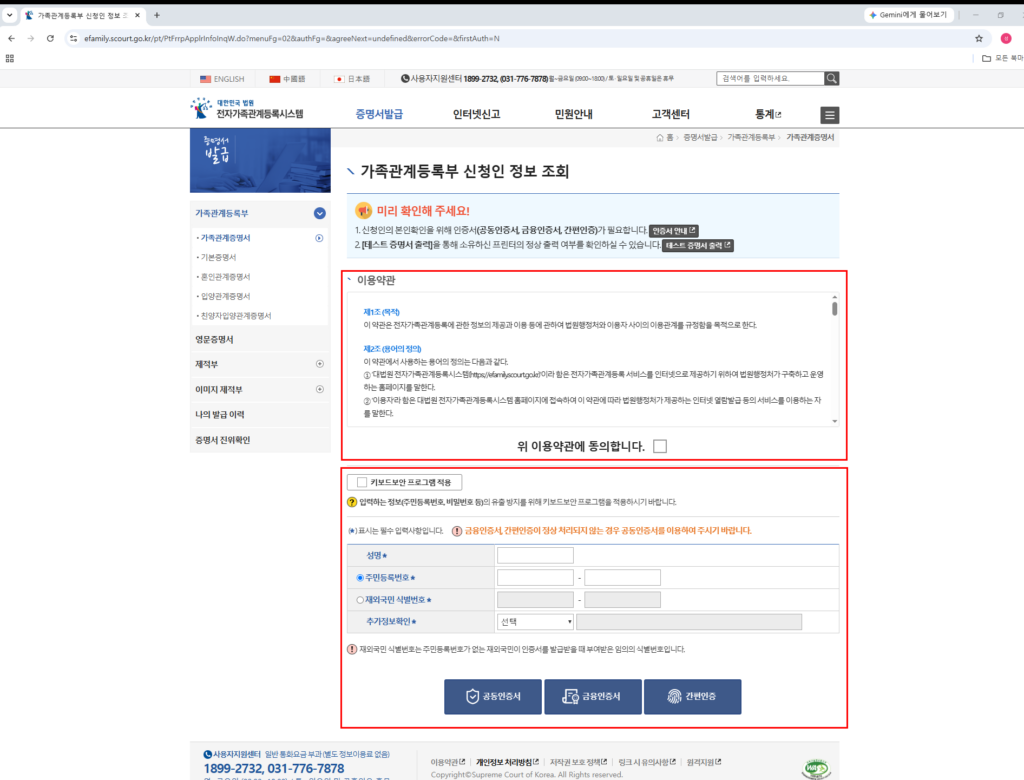
Task: Click the second 주민등록번호 input box
Action: coord(622,577)
